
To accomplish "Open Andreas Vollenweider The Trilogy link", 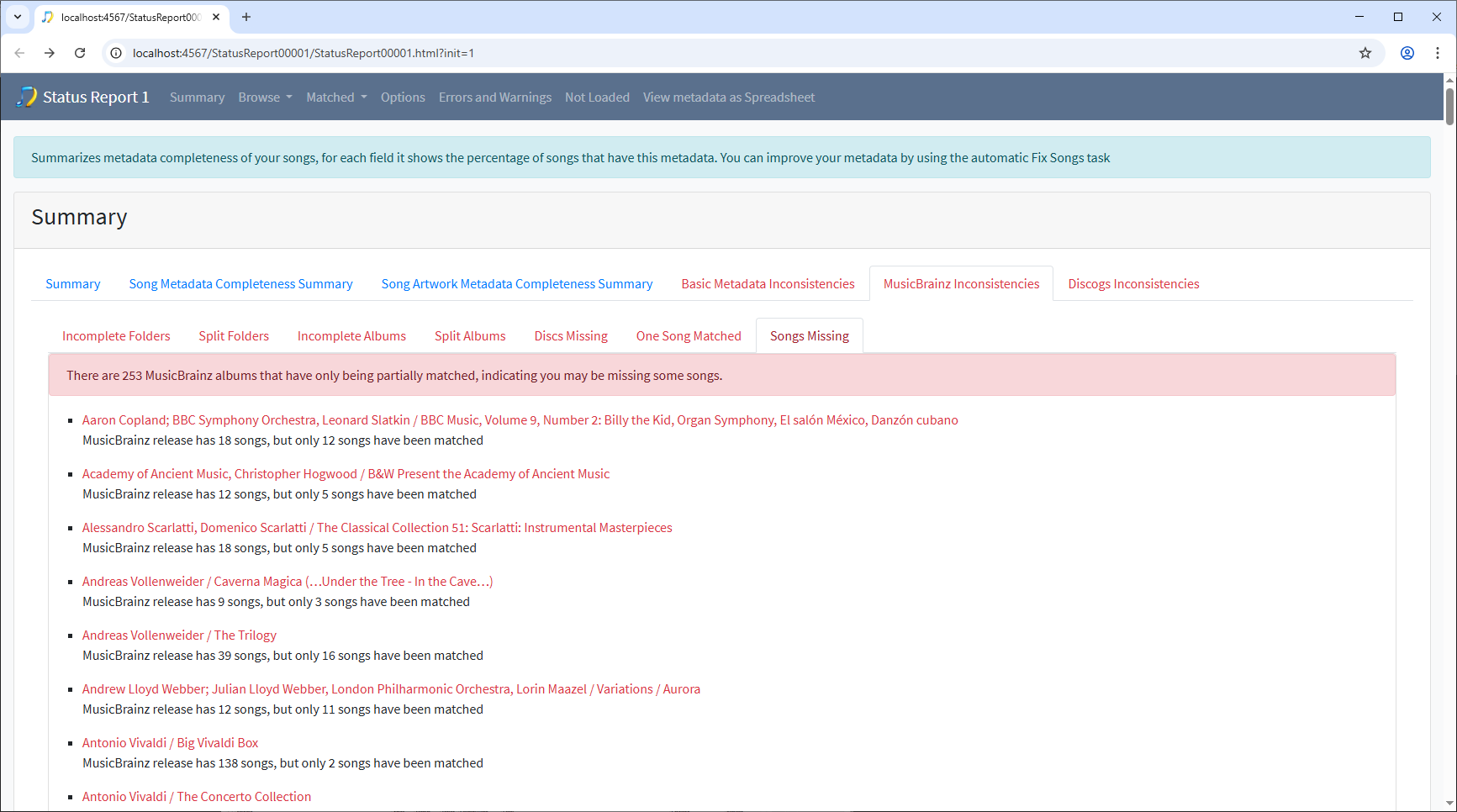I will pos(179,635).
